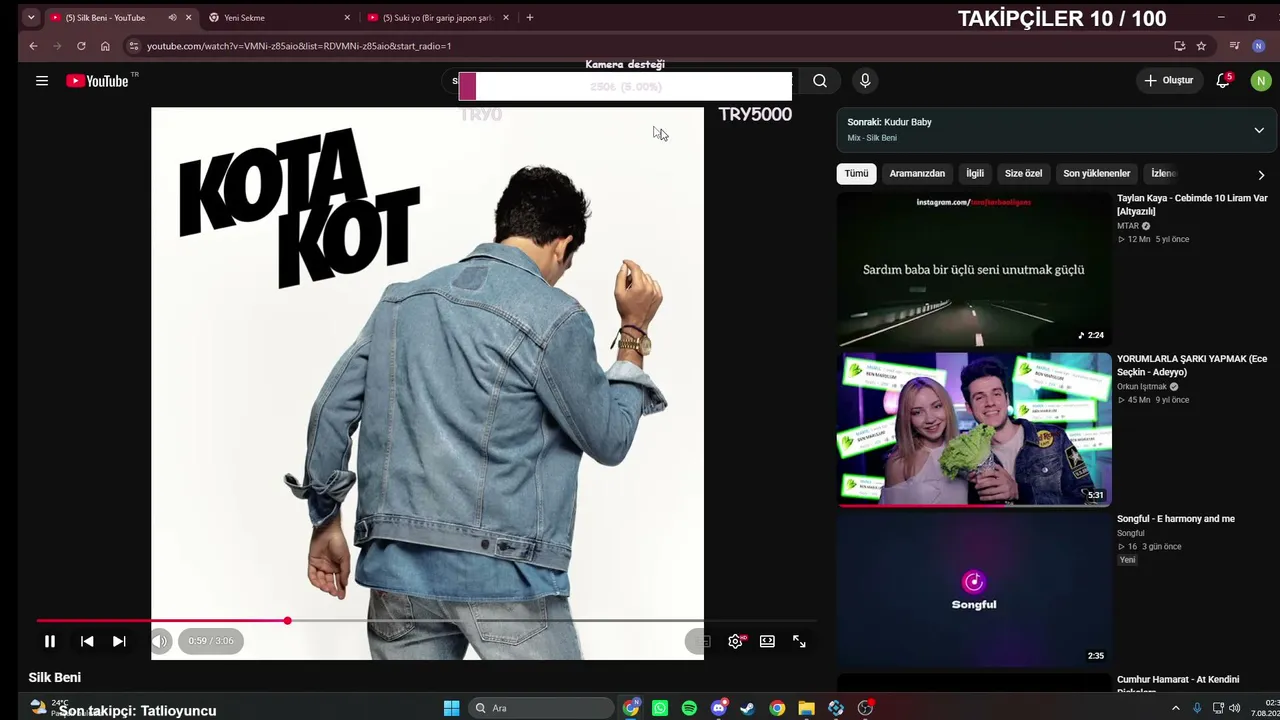Skip to the previous video
The height and width of the screenshot is (720, 1280).
pyautogui.click(x=87, y=641)
